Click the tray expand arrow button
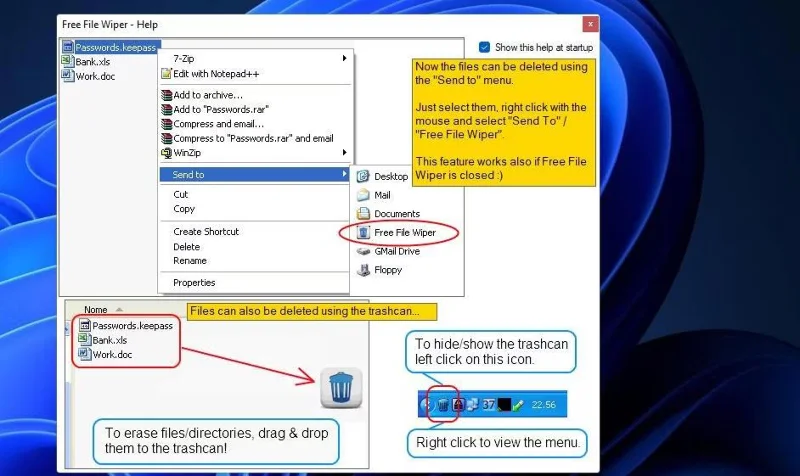This screenshot has width=800, height=476. click(426, 405)
